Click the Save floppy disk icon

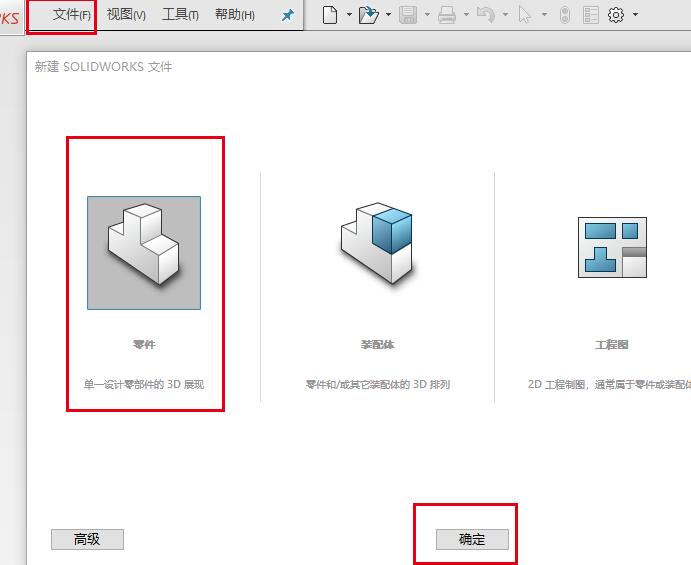coord(408,15)
